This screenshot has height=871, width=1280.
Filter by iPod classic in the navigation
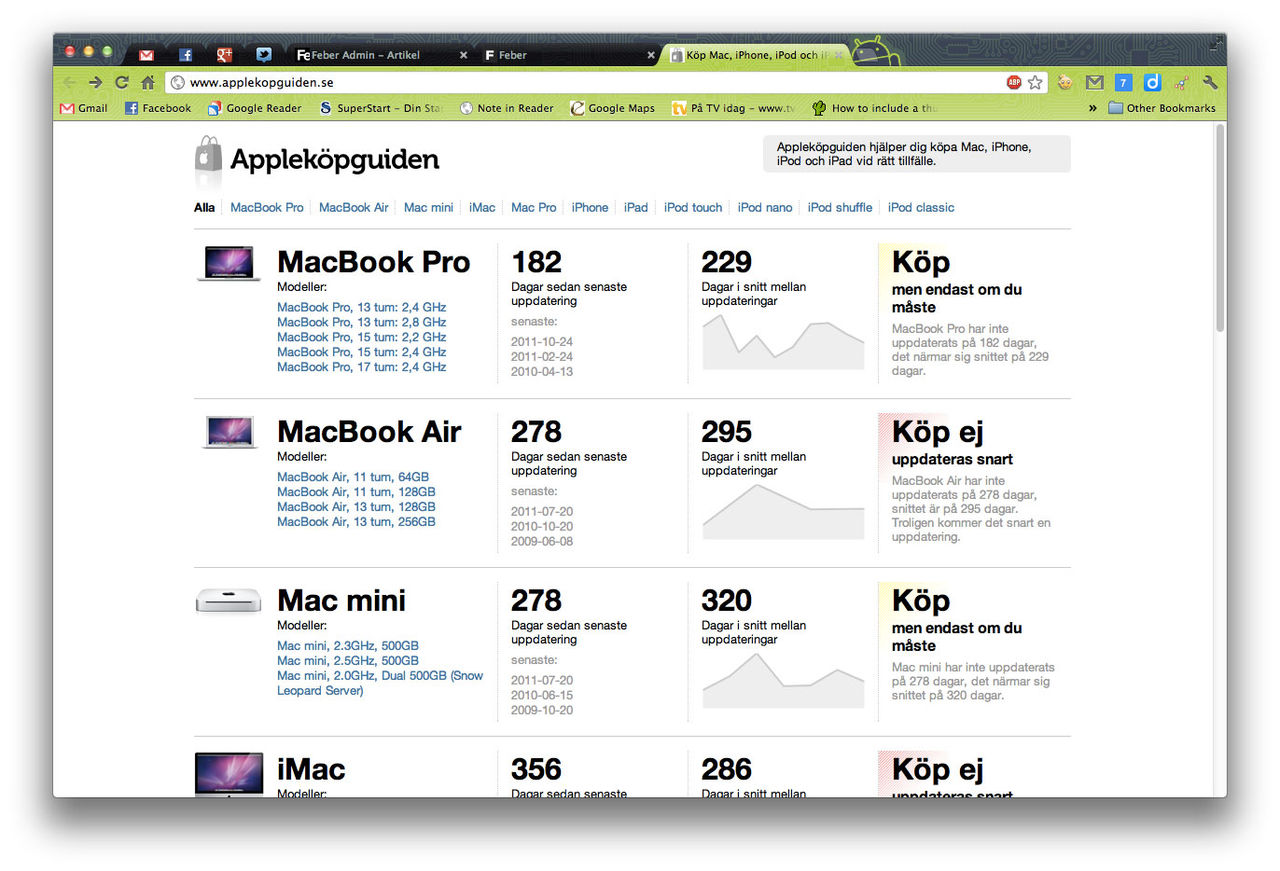pos(921,208)
